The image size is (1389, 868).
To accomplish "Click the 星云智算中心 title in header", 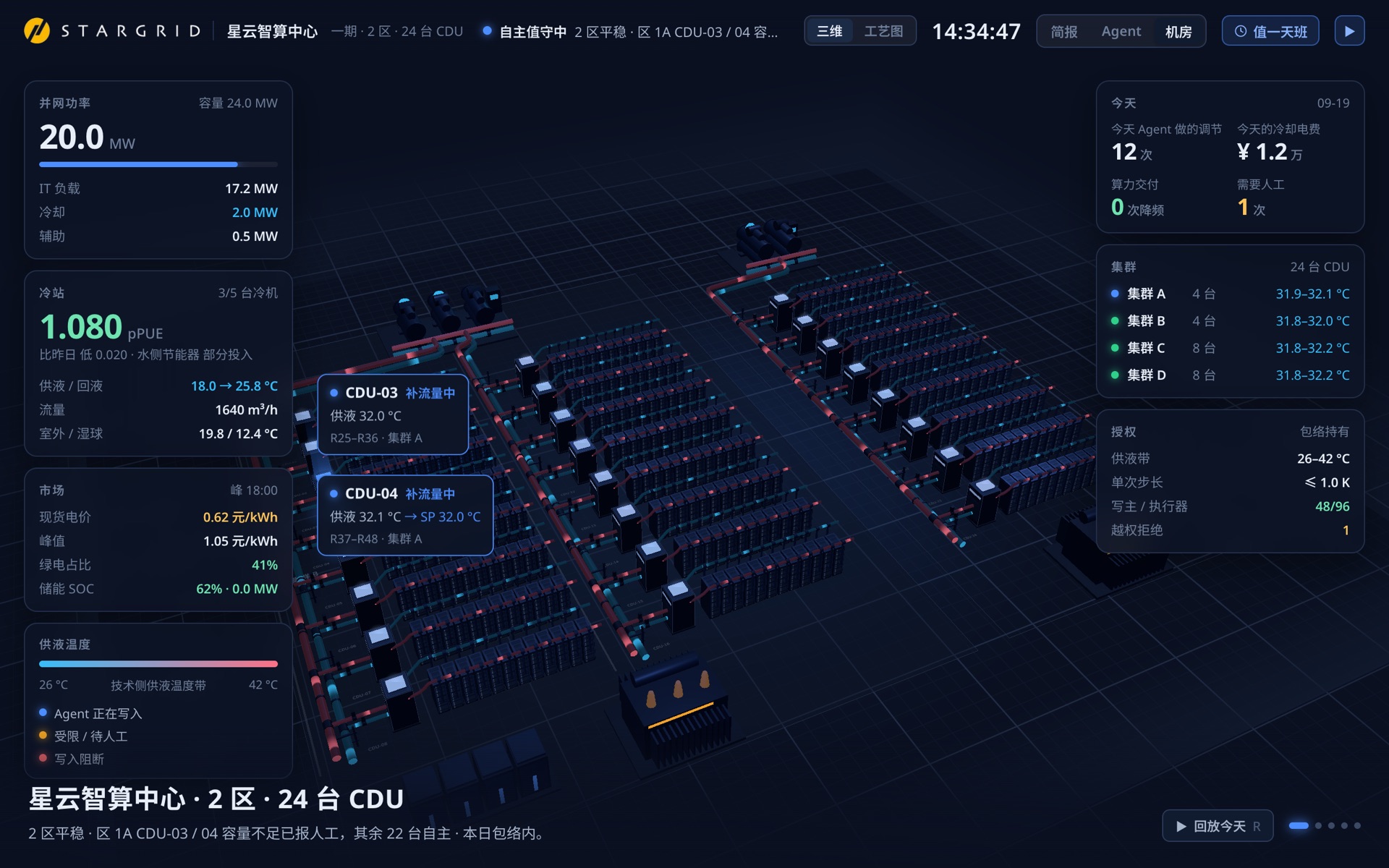I will (x=272, y=31).
